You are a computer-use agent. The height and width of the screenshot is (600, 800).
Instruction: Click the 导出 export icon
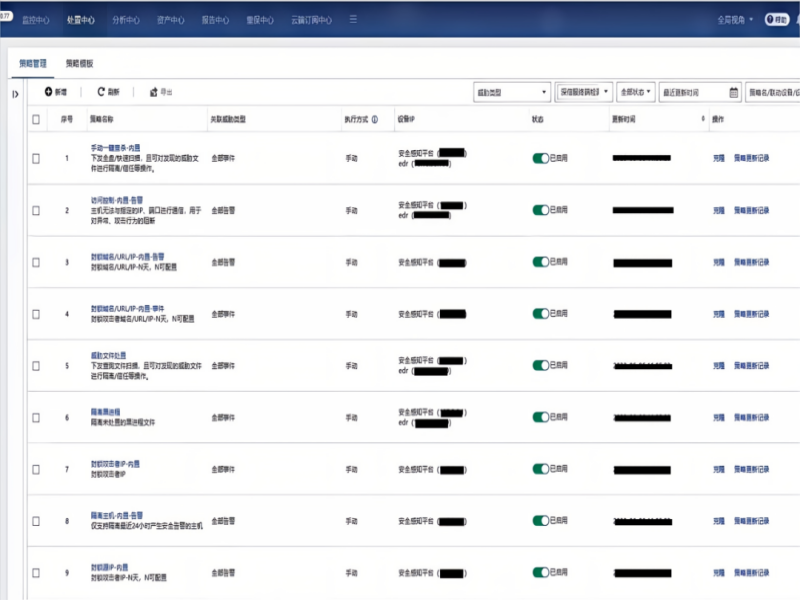(153, 92)
